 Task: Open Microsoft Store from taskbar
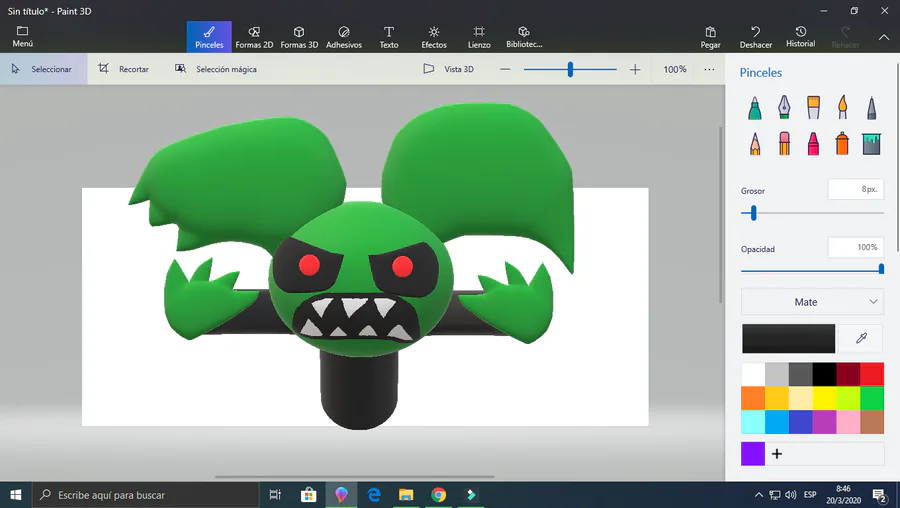point(308,495)
